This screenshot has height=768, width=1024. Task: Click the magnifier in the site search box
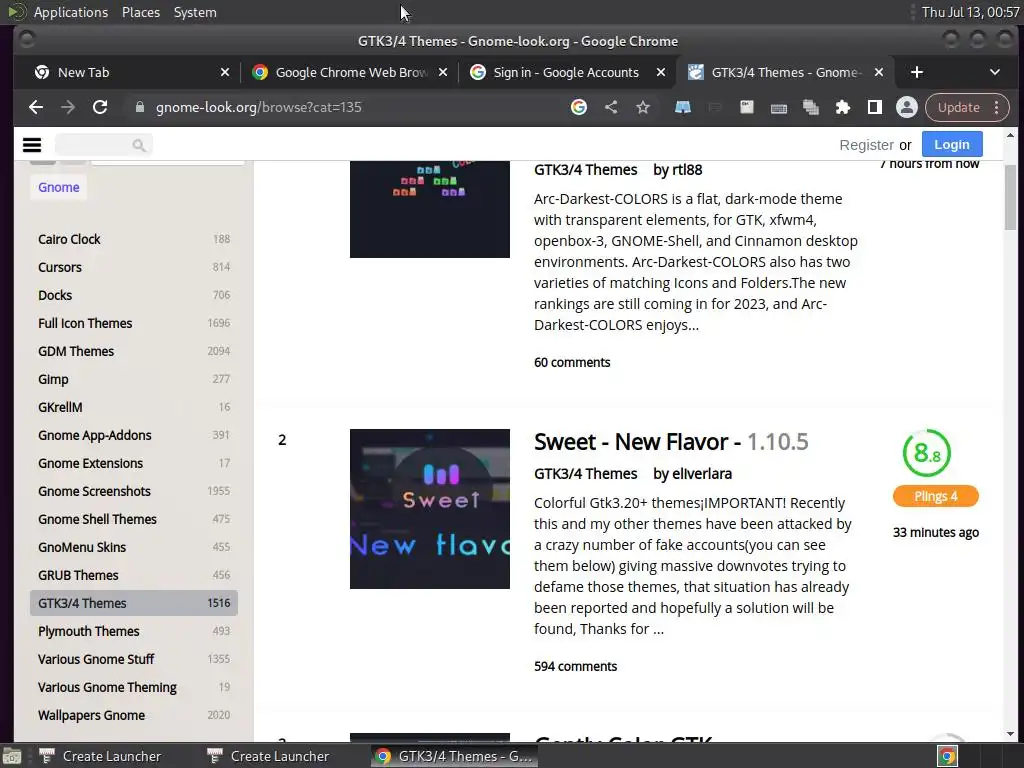138,145
